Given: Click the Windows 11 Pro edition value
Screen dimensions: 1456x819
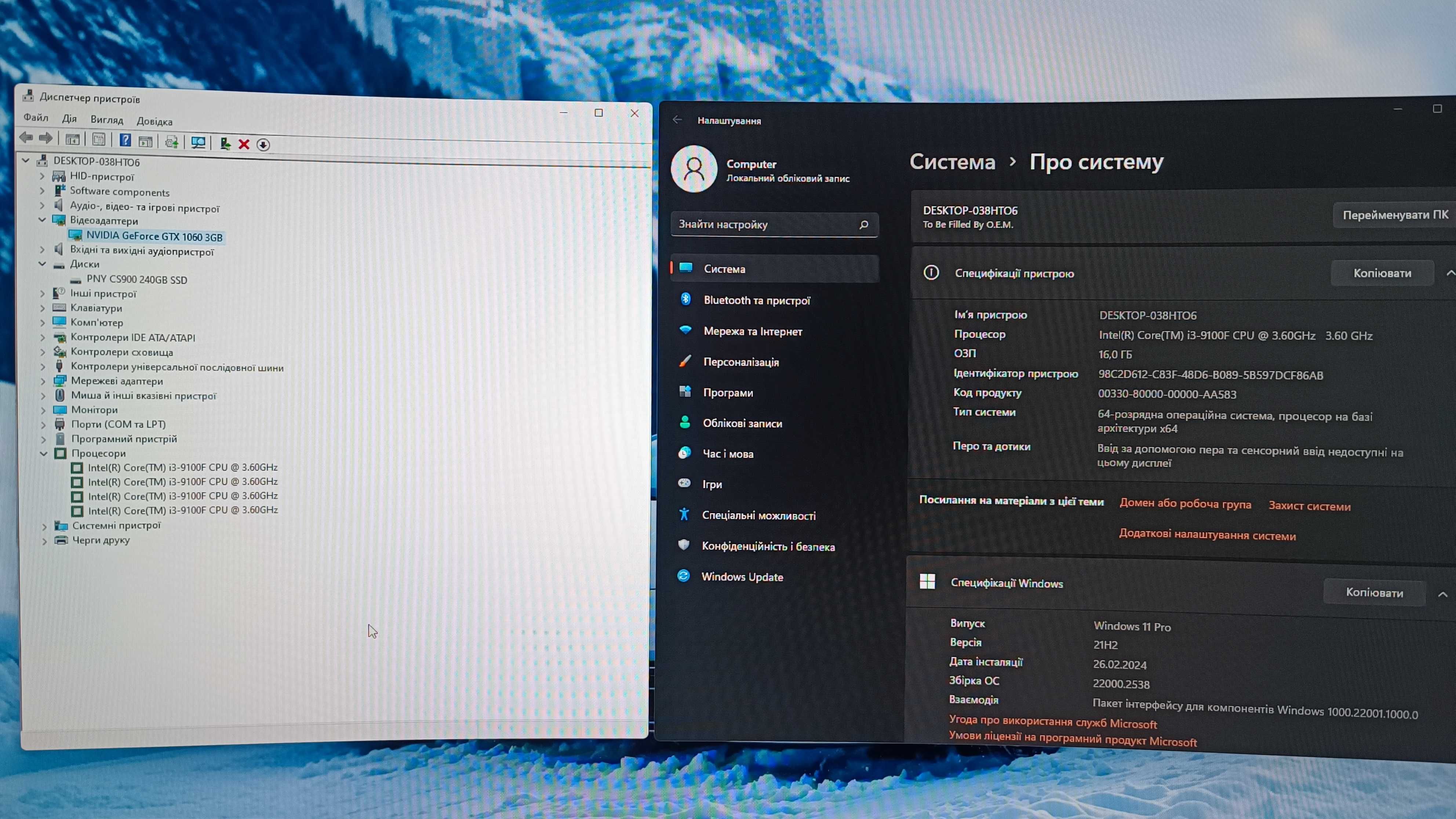Looking at the screenshot, I should tap(1132, 626).
